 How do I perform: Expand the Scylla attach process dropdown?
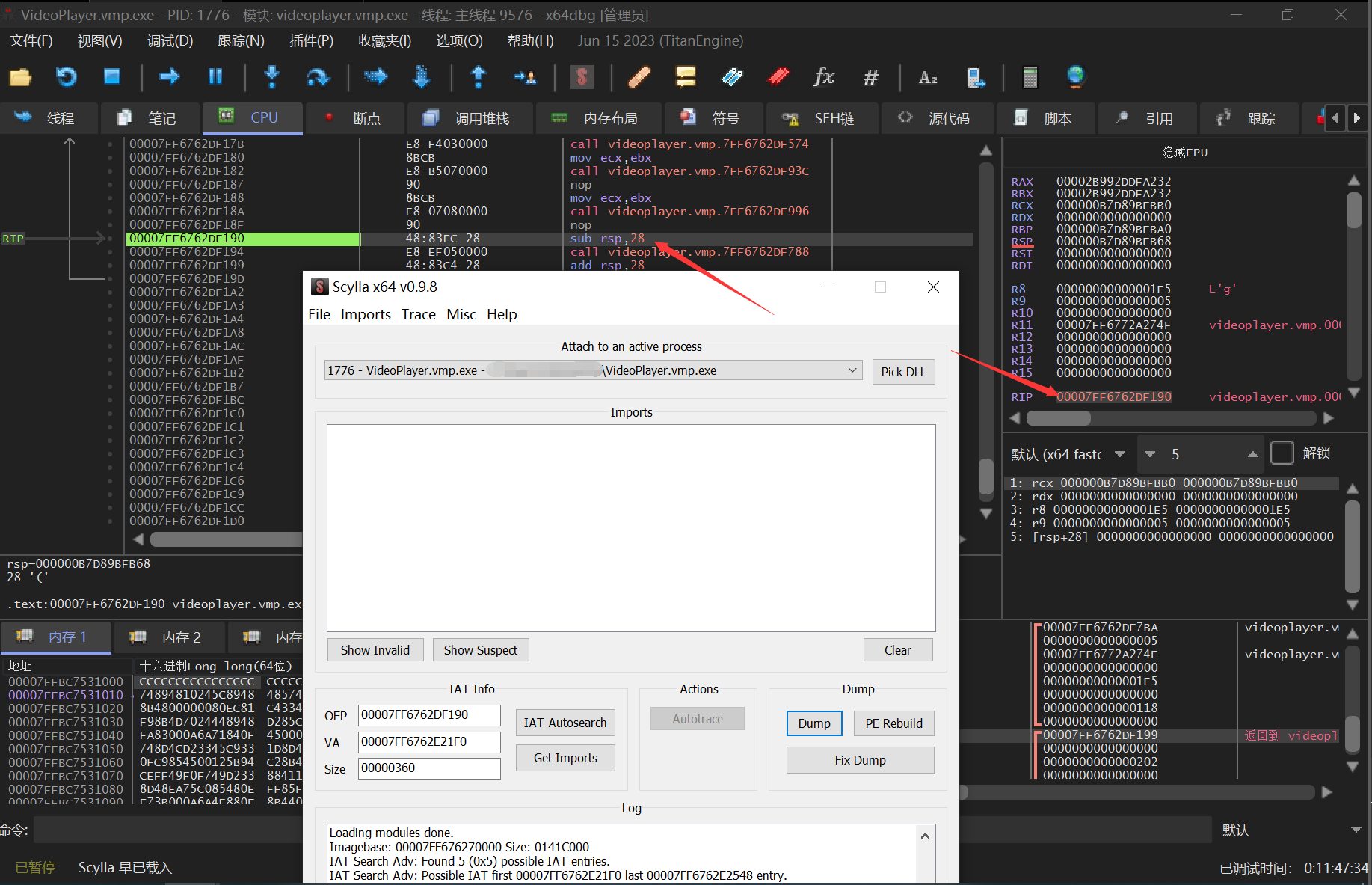(x=852, y=370)
